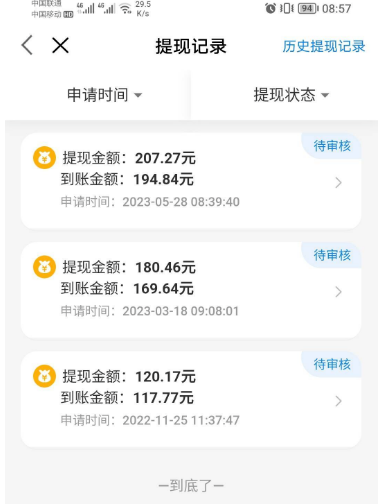Screen dimensions: 381x504
Task: Expand the 申请时间 filter dropdown
Action: [104, 95]
